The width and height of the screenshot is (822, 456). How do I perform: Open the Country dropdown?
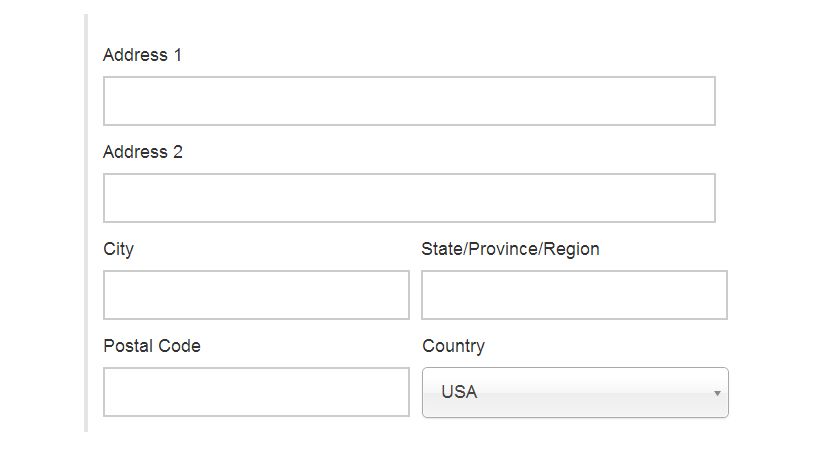[575, 392]
